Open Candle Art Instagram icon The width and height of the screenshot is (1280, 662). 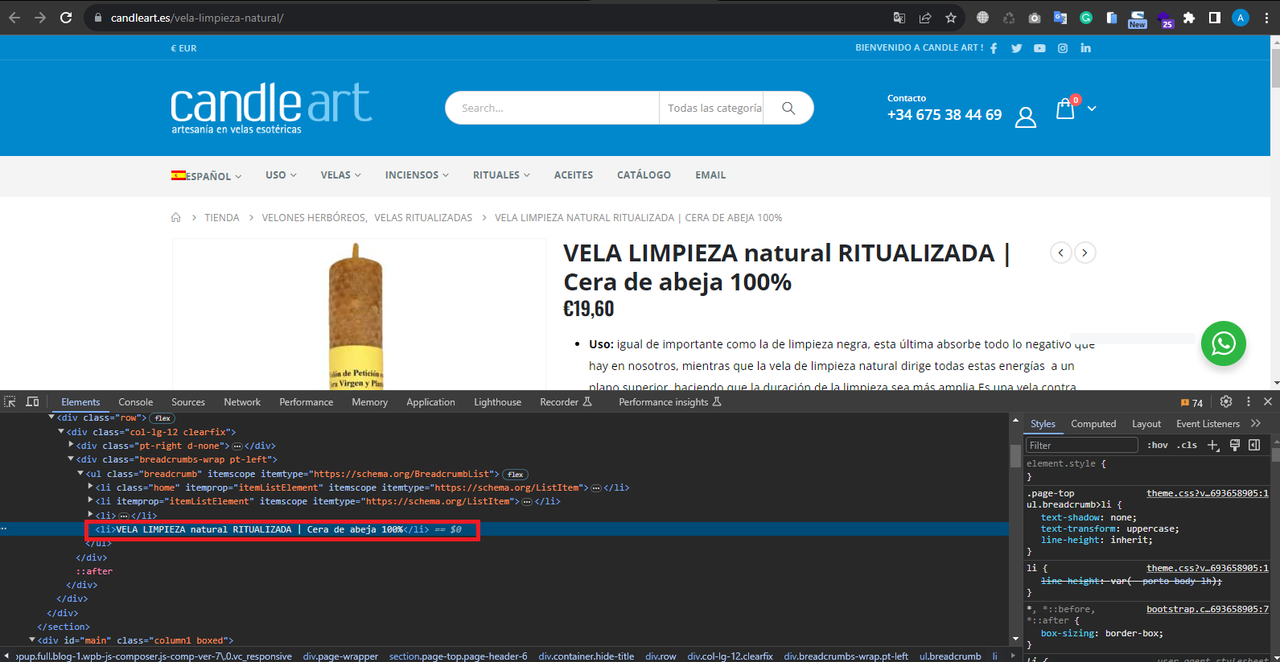click(1063, 48)
